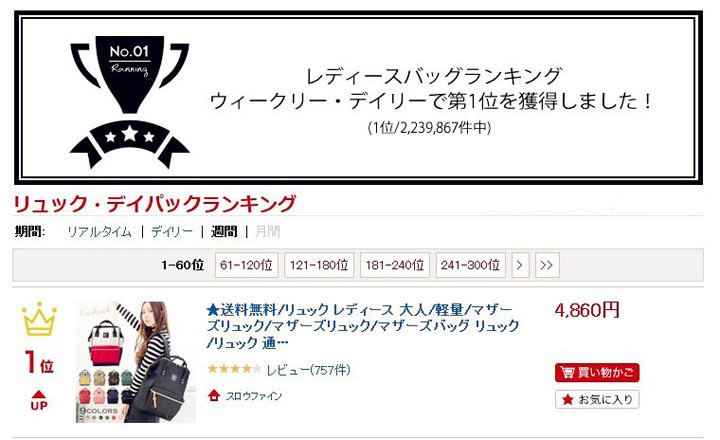Open the レビュー(757件) reviews link

click(x=309, y=370)
